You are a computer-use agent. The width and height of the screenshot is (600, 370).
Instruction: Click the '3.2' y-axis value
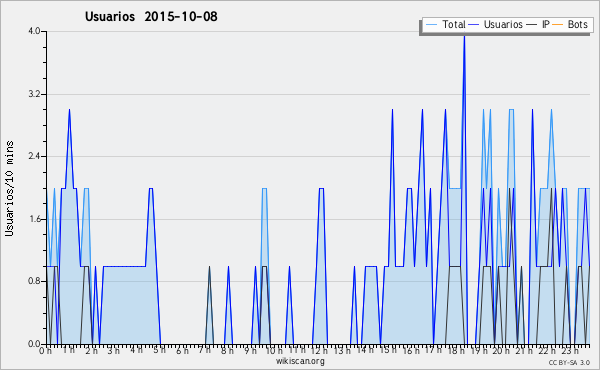coord(34,94)
